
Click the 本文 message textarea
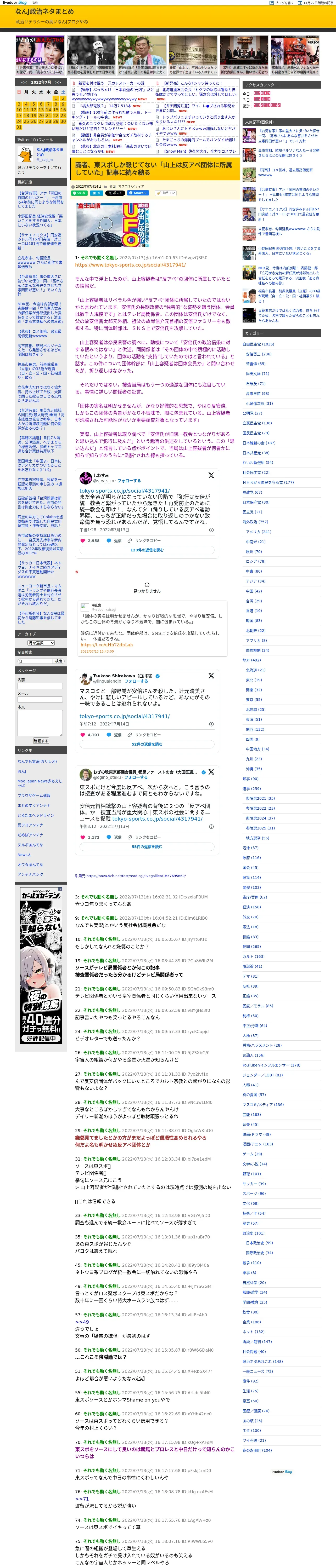point(40,723)
